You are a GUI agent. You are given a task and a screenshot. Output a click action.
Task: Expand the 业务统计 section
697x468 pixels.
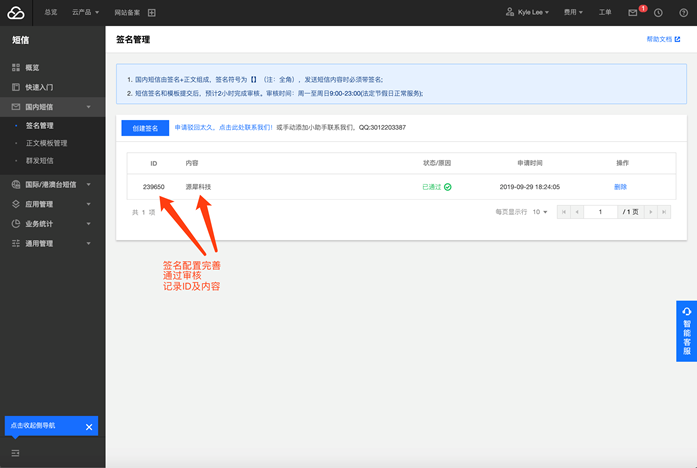[x=88, y=224]
